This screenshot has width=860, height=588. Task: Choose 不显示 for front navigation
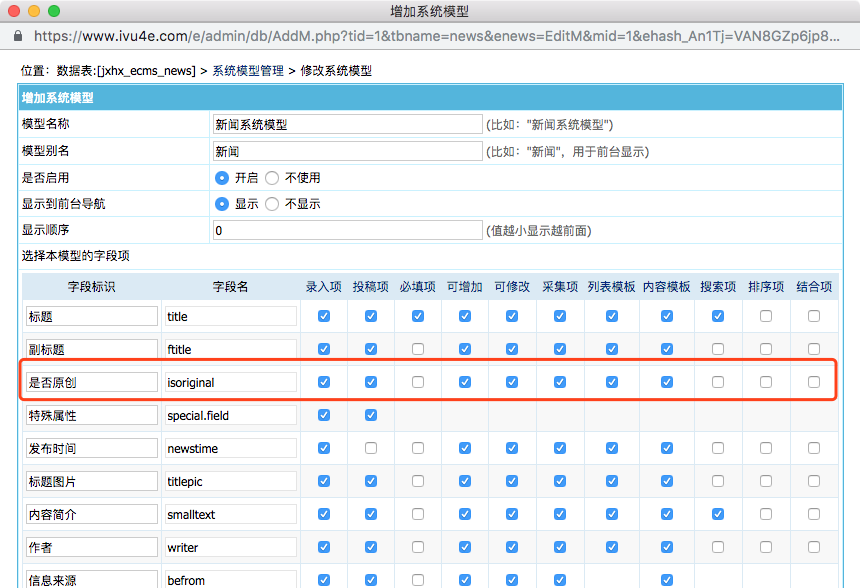[x=272, y=204]
